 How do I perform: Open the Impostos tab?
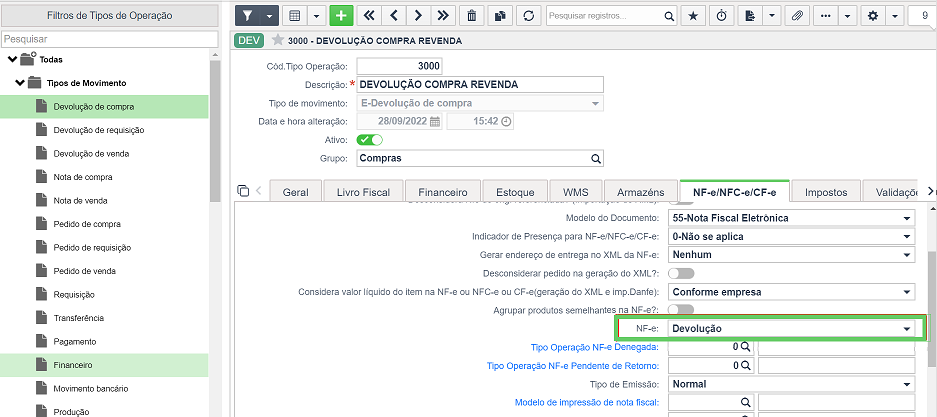click(x=826, y=192)
